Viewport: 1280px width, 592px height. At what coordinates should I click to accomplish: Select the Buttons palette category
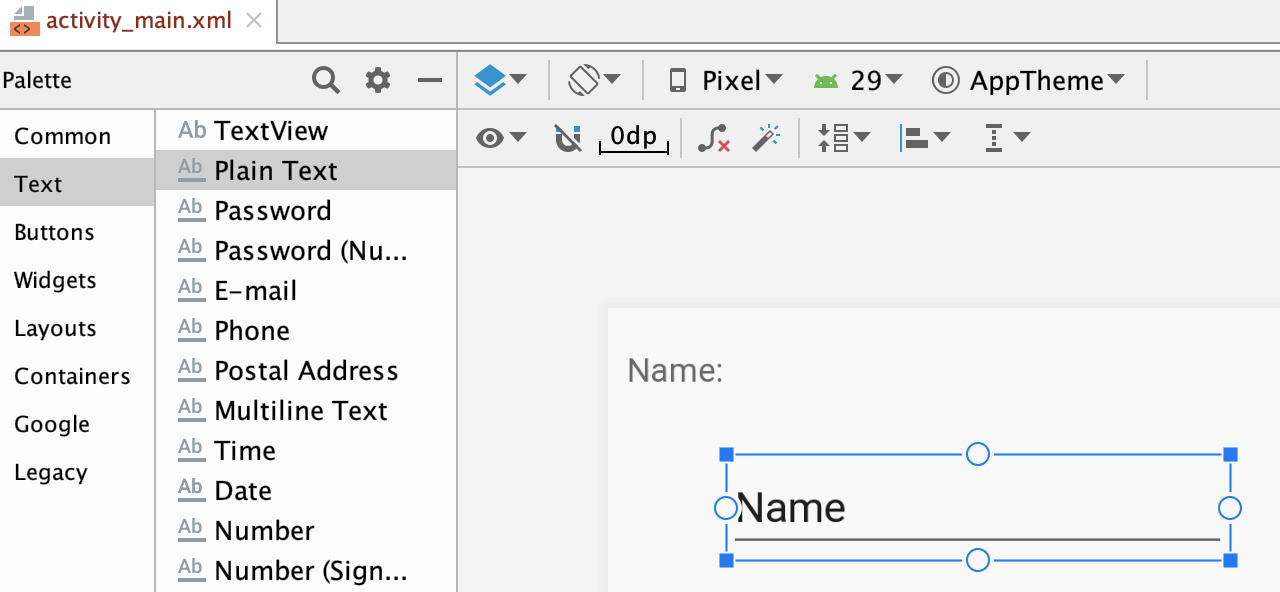(54, 232)
